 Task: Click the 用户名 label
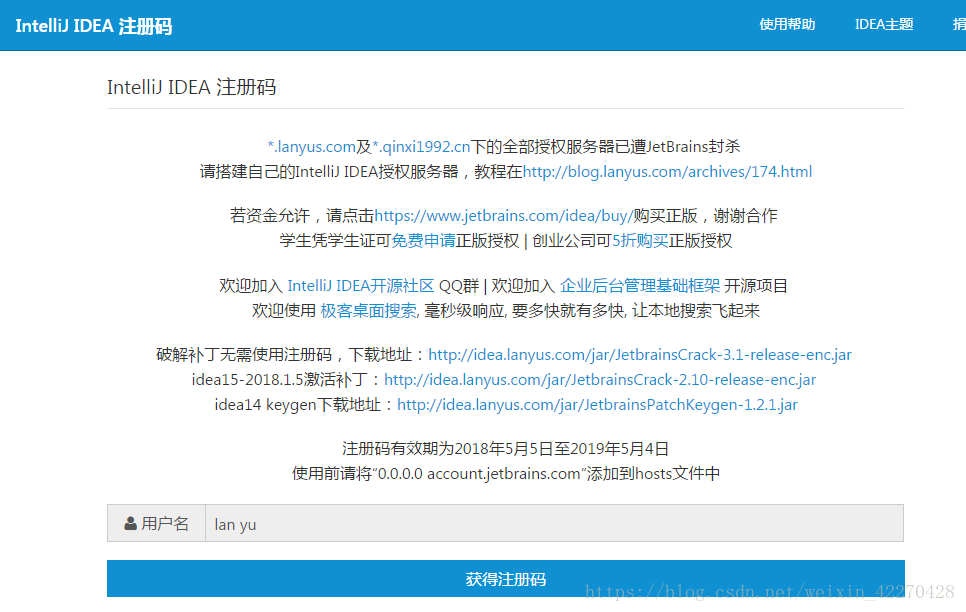(x=164, y=524)
